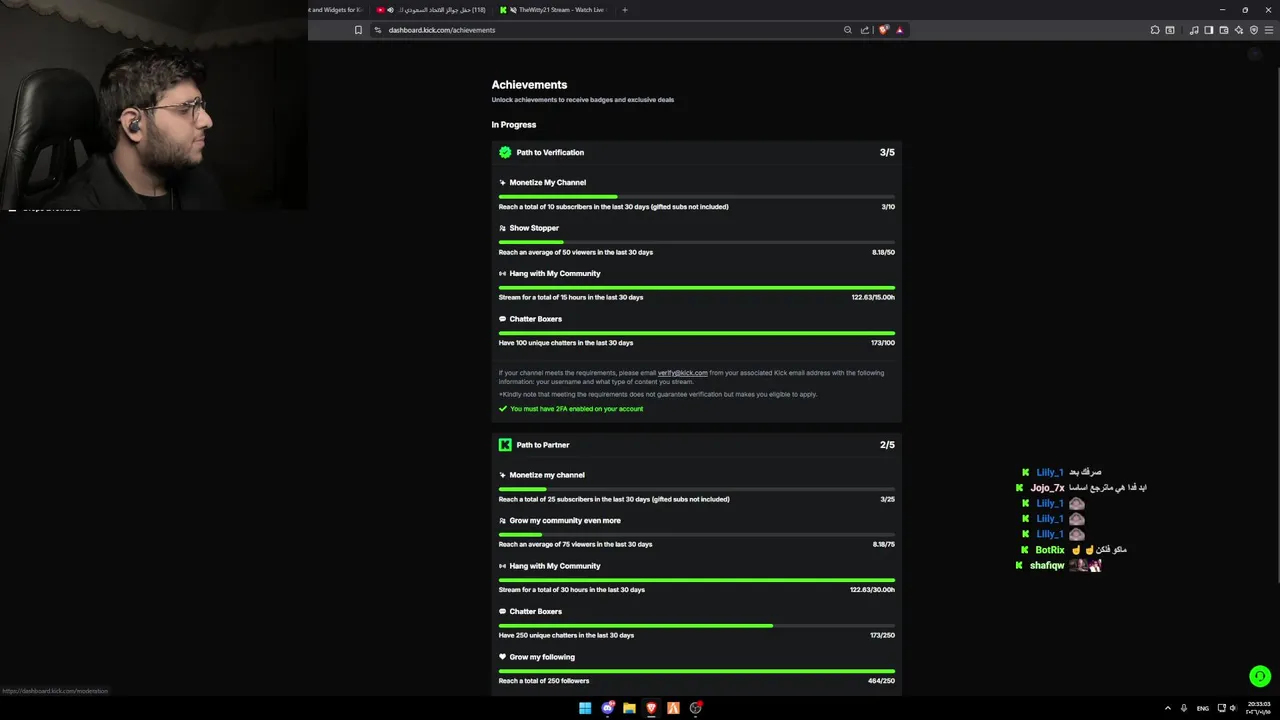Viewport: 1280px width, 720px height.
Task: Open the Windows Start menu
Action: point(585,708)
